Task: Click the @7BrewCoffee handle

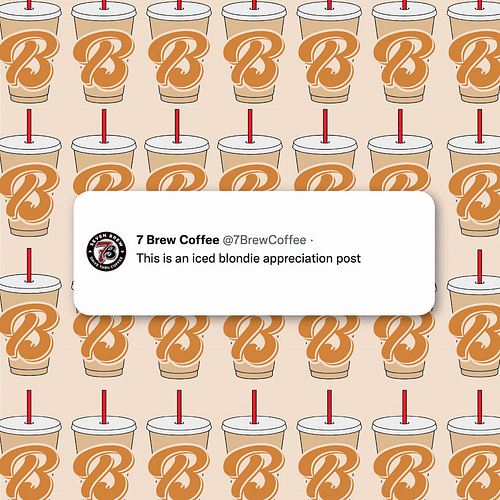Action: (x=264, y=240)
